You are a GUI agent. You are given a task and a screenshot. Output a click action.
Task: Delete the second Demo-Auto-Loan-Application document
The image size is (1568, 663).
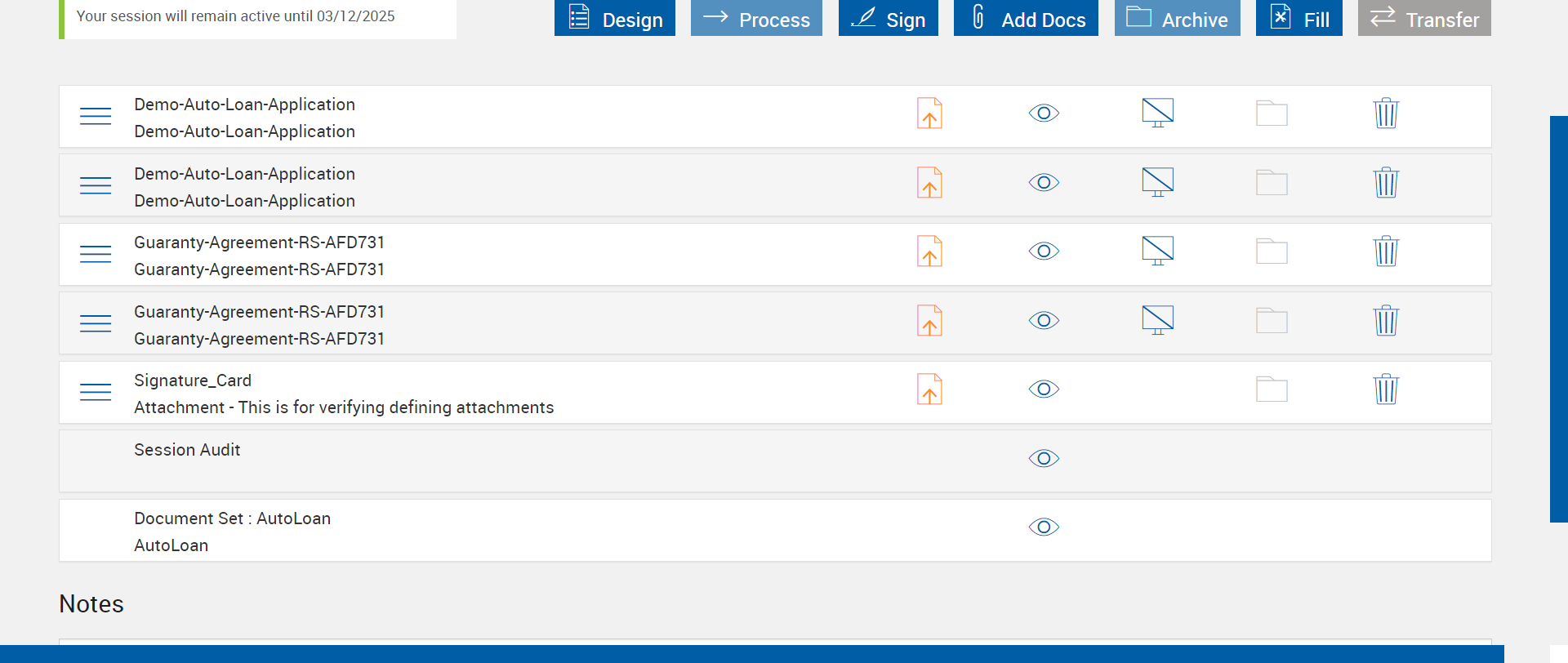[x=1386, y=183]
